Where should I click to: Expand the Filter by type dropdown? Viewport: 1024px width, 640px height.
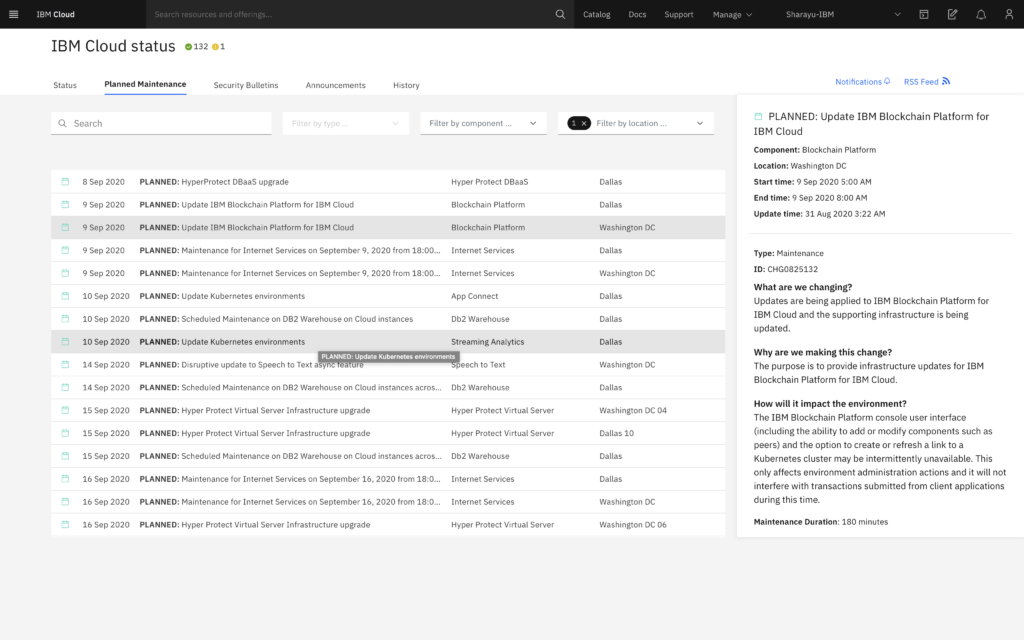[345, 123]
